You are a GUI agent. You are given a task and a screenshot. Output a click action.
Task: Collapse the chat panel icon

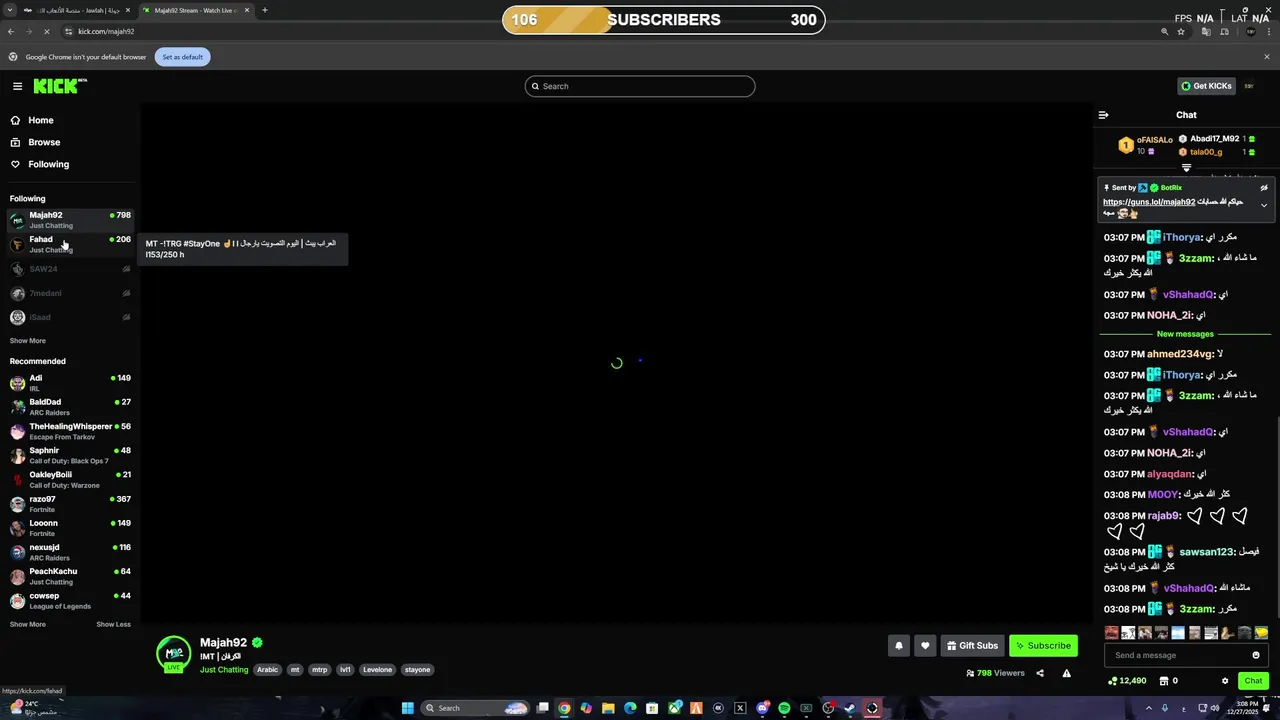1103,115
